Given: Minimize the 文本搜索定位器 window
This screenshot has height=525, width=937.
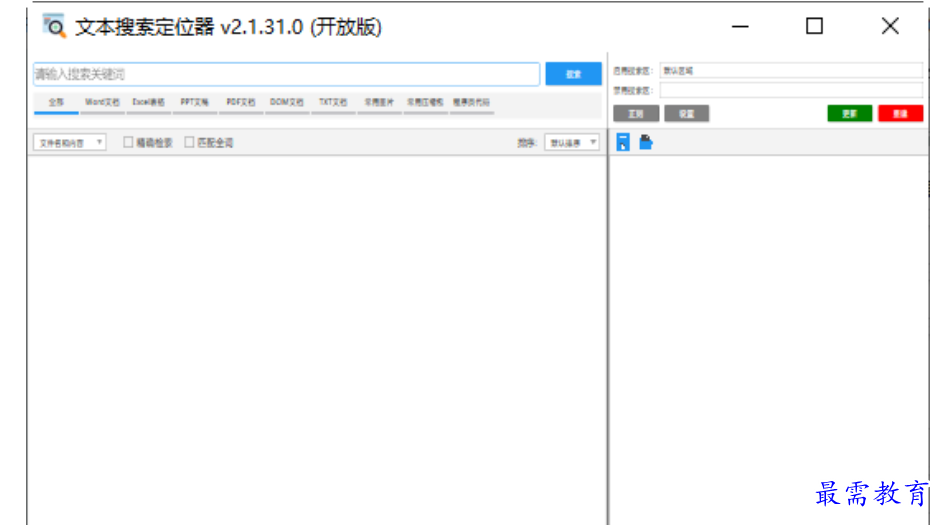Looking at the screenshot, I should point(740,26).
